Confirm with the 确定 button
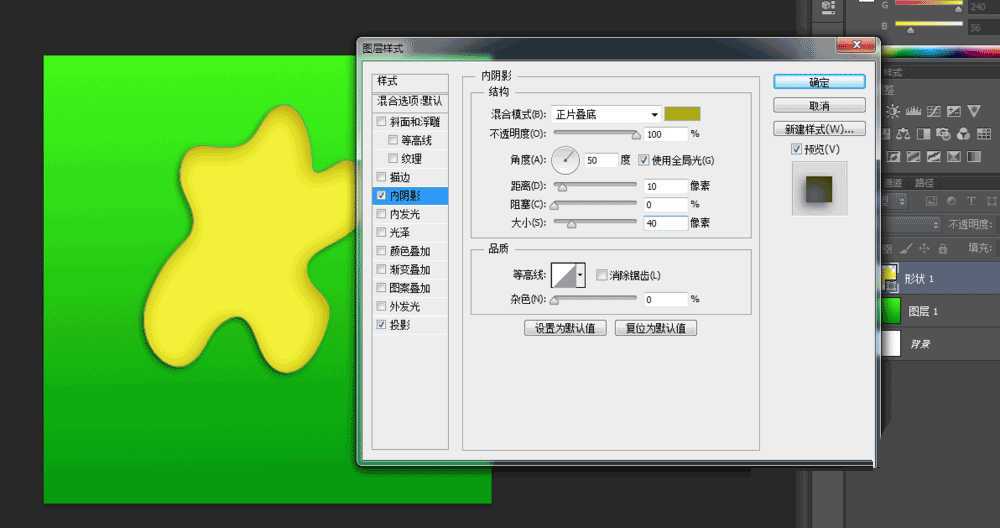 [819, 82]
